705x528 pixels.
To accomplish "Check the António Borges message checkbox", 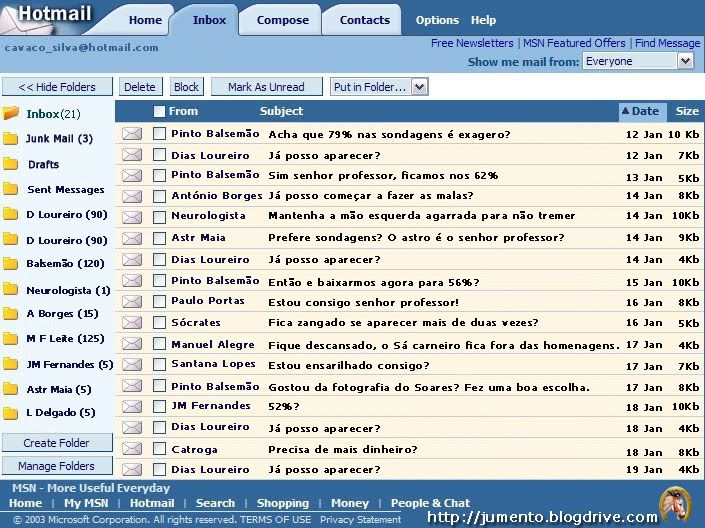I will pyautogui.click(x=159, y=197).
